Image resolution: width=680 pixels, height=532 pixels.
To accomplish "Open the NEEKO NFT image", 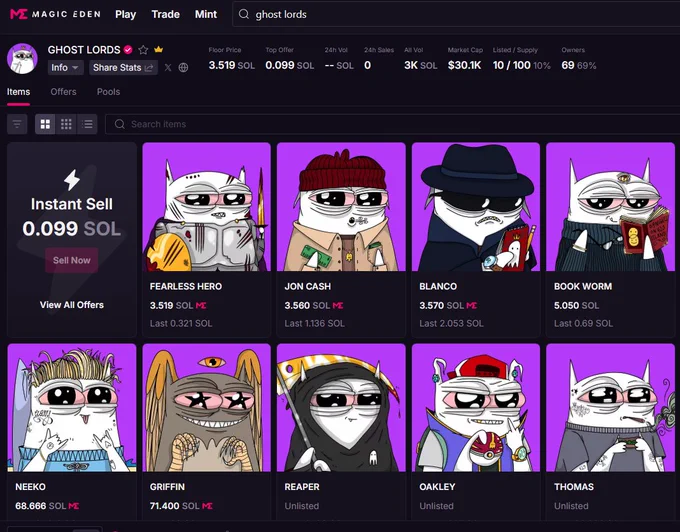I will (72, 408).
